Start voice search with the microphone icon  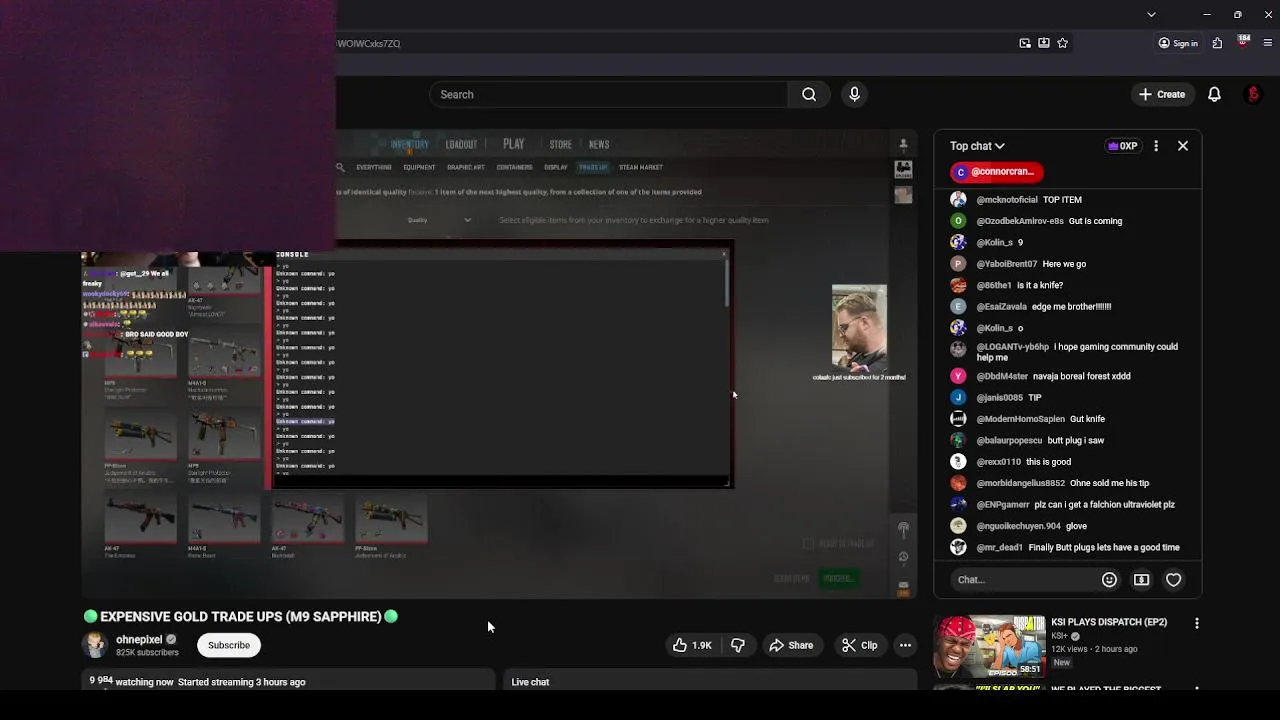pyautogui.click(x=854, y=94)
